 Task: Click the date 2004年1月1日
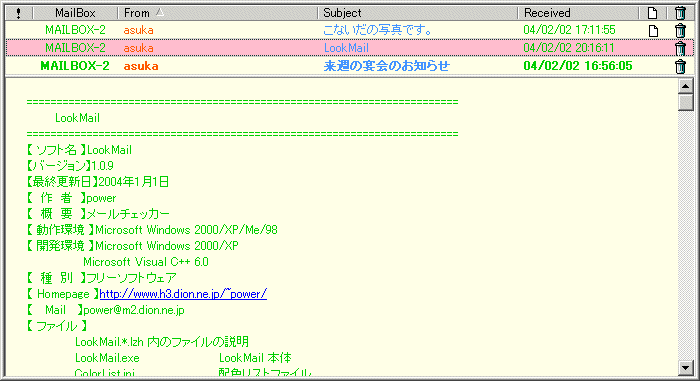(133, 182)
